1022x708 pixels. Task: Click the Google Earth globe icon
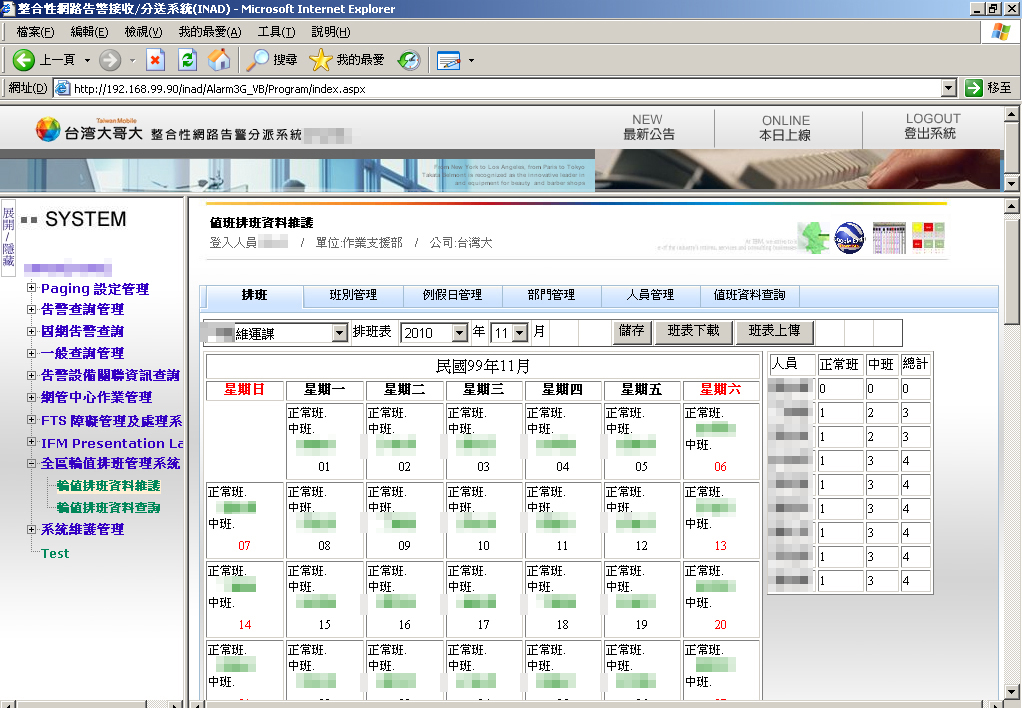849,238
